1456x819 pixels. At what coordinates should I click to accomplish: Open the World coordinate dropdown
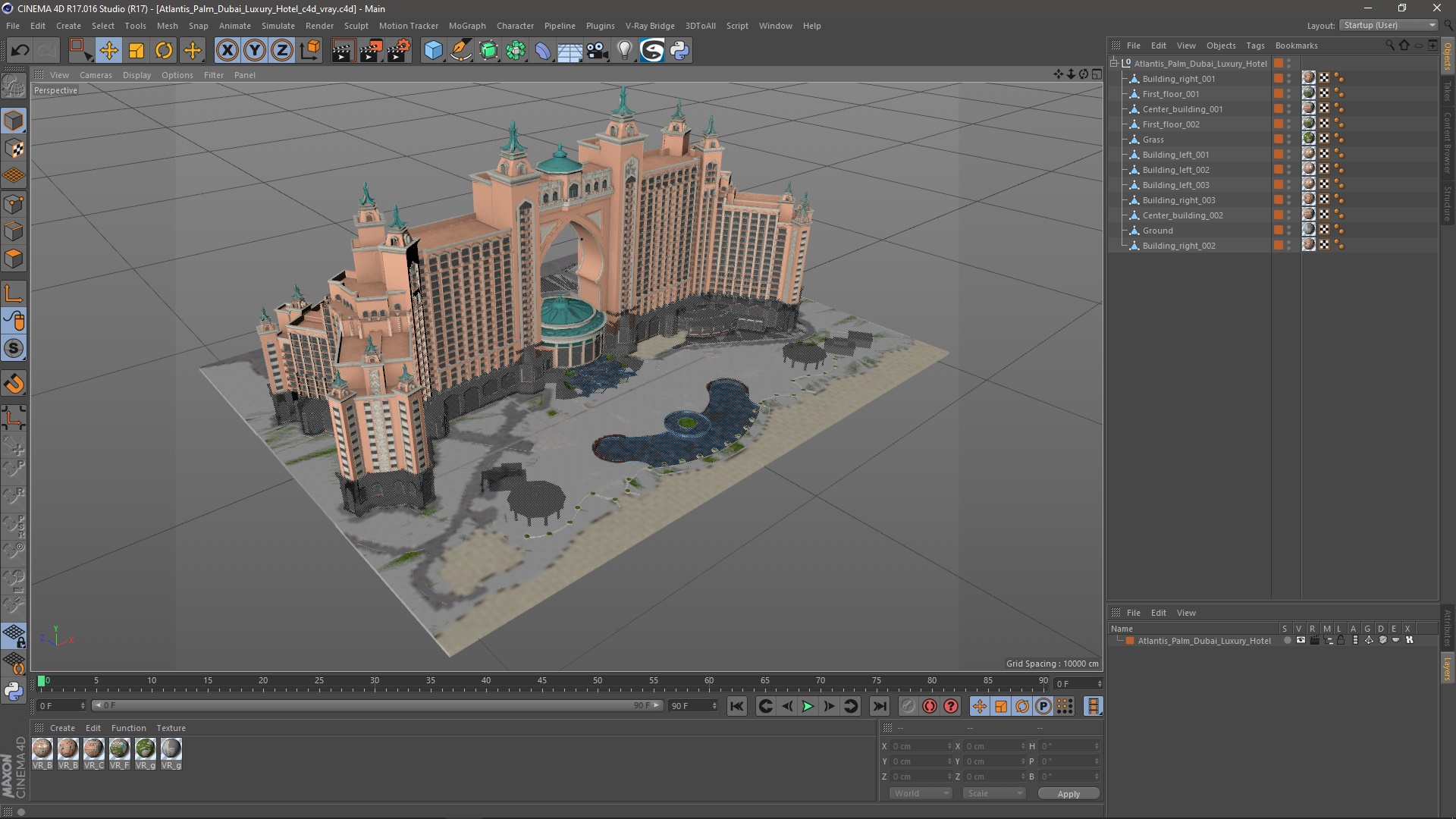(x=920, y=793)
